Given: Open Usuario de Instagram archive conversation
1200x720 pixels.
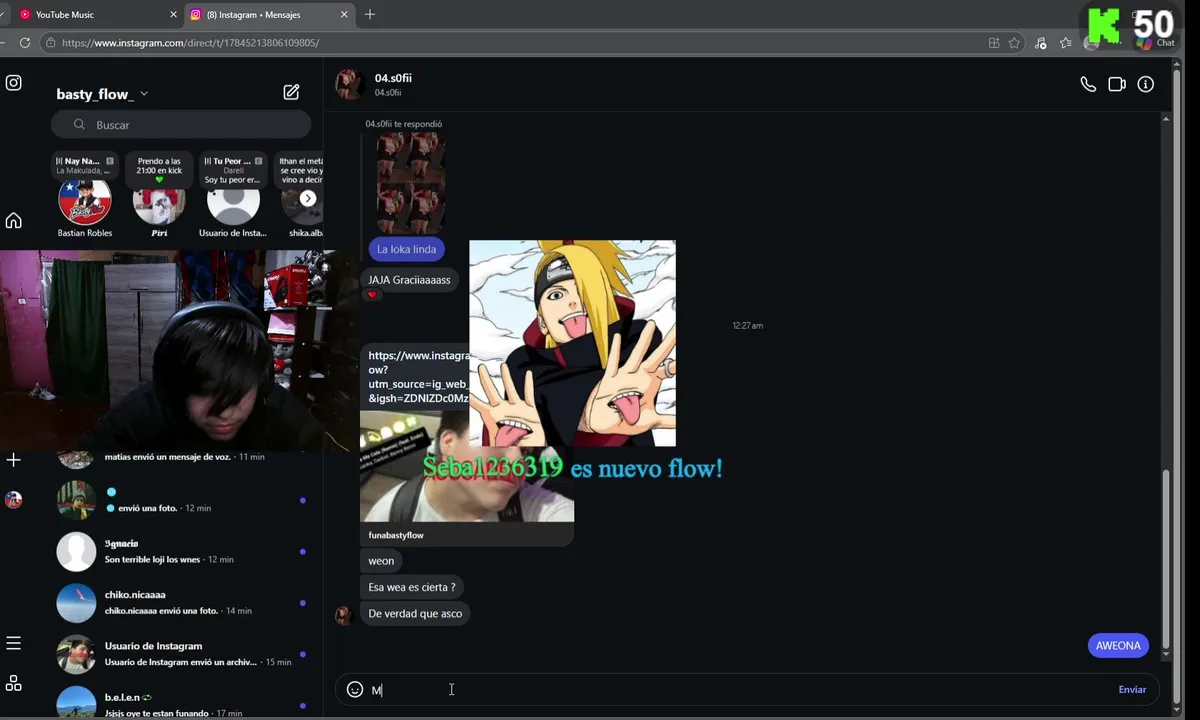Looking at the screenshot, I should pyautogui.click(x=181, y=654).
